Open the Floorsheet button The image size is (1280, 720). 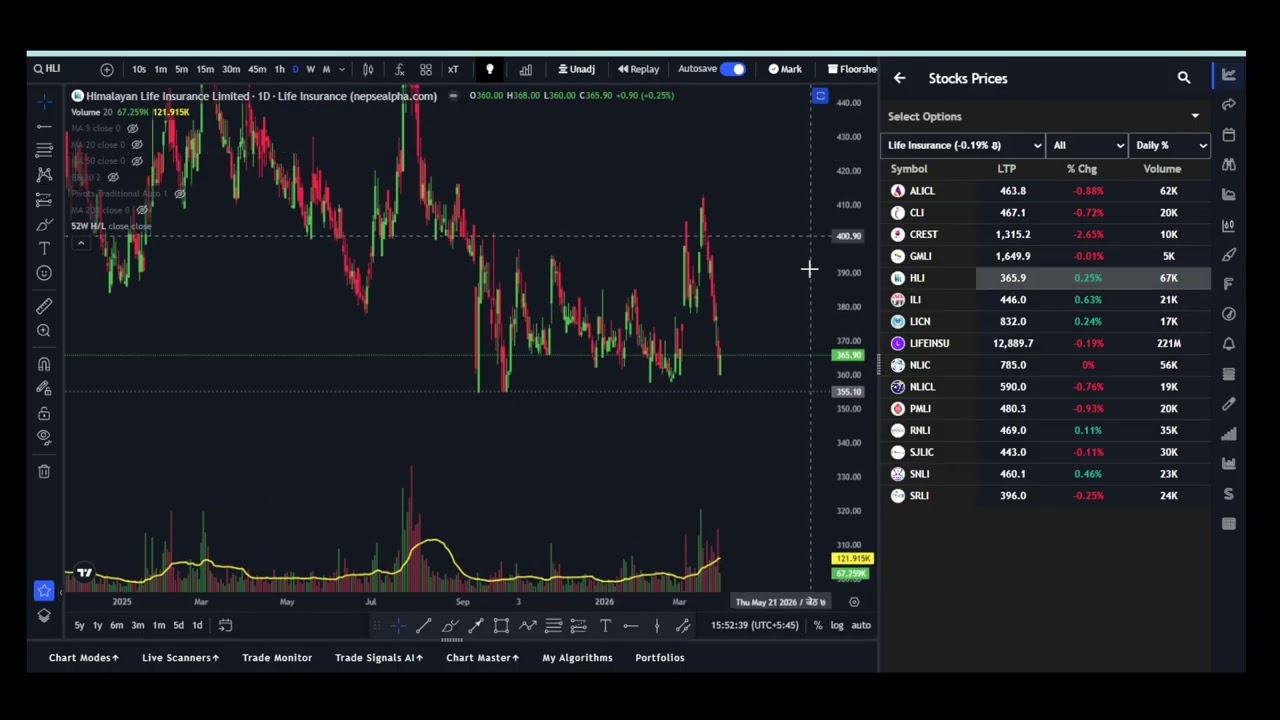[852, 69]
